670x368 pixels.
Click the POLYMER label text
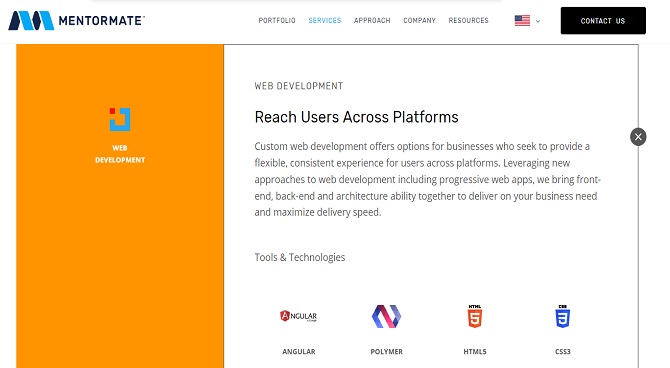(x=386, y=351)
